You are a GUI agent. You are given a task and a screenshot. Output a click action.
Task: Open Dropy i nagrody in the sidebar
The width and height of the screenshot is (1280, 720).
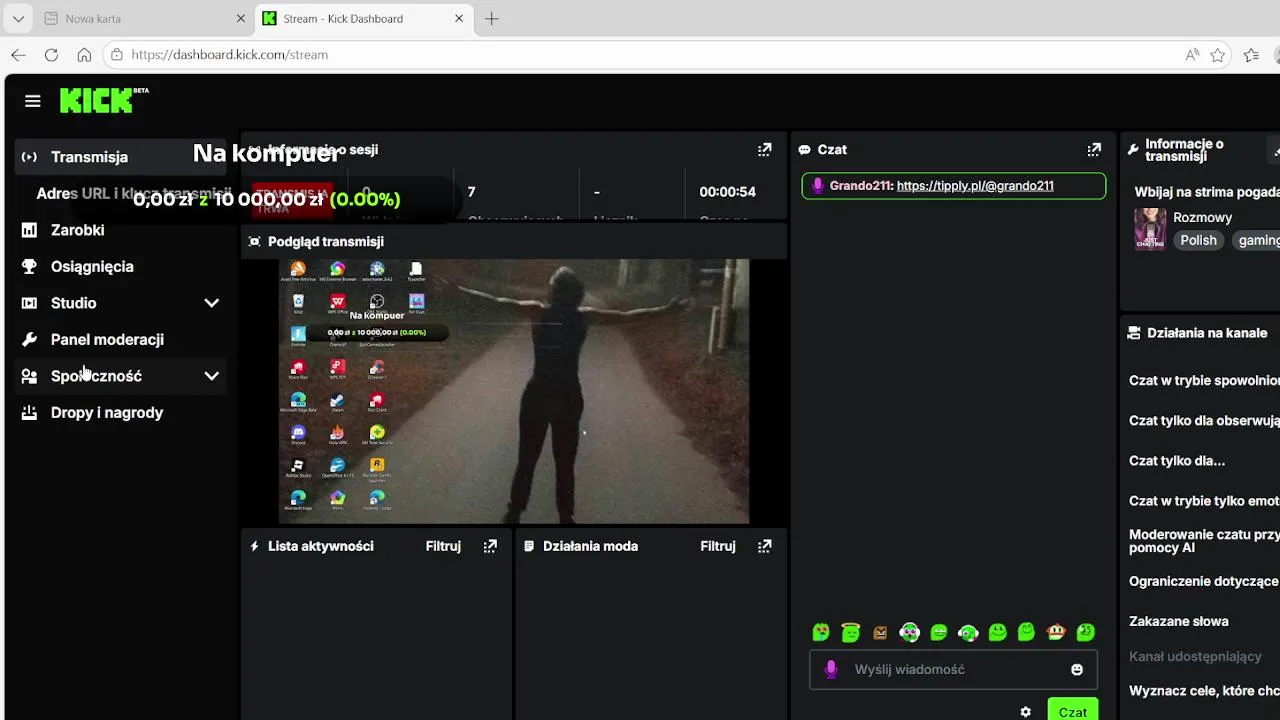120,413
